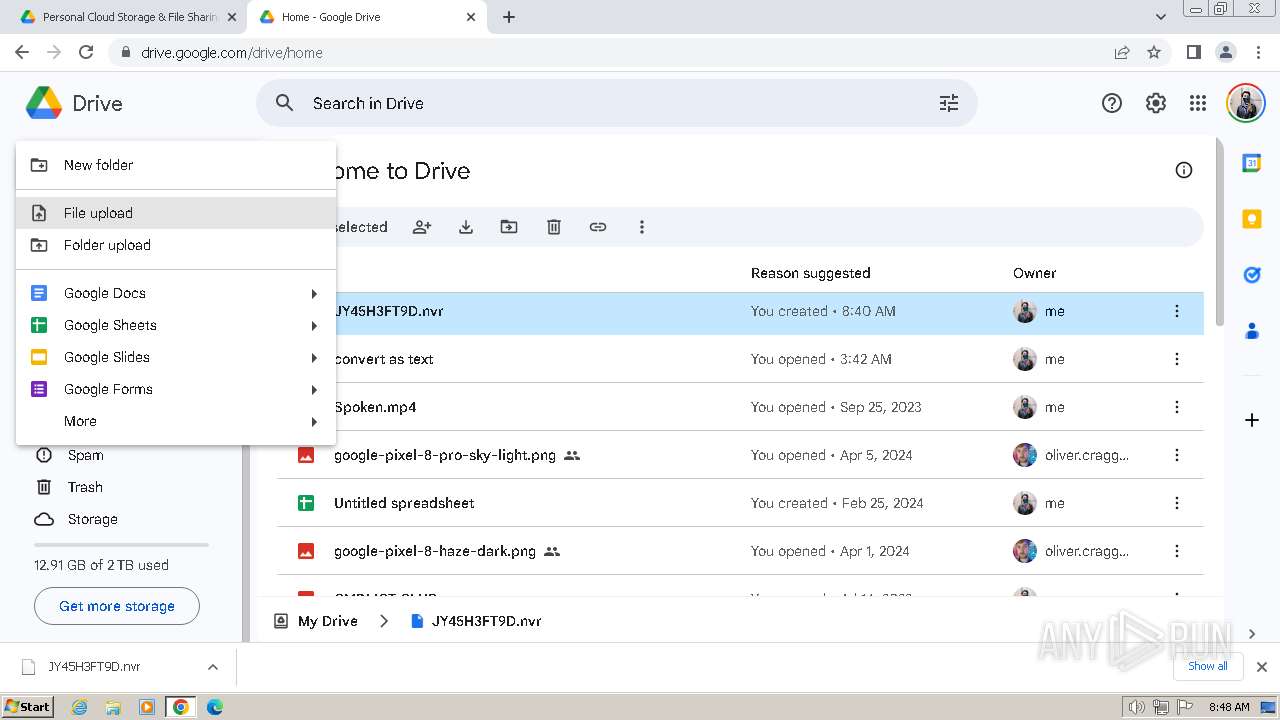Open Contacts side panel
The width and height of the screenshot is (1280, 720).
coord(1252,331)
